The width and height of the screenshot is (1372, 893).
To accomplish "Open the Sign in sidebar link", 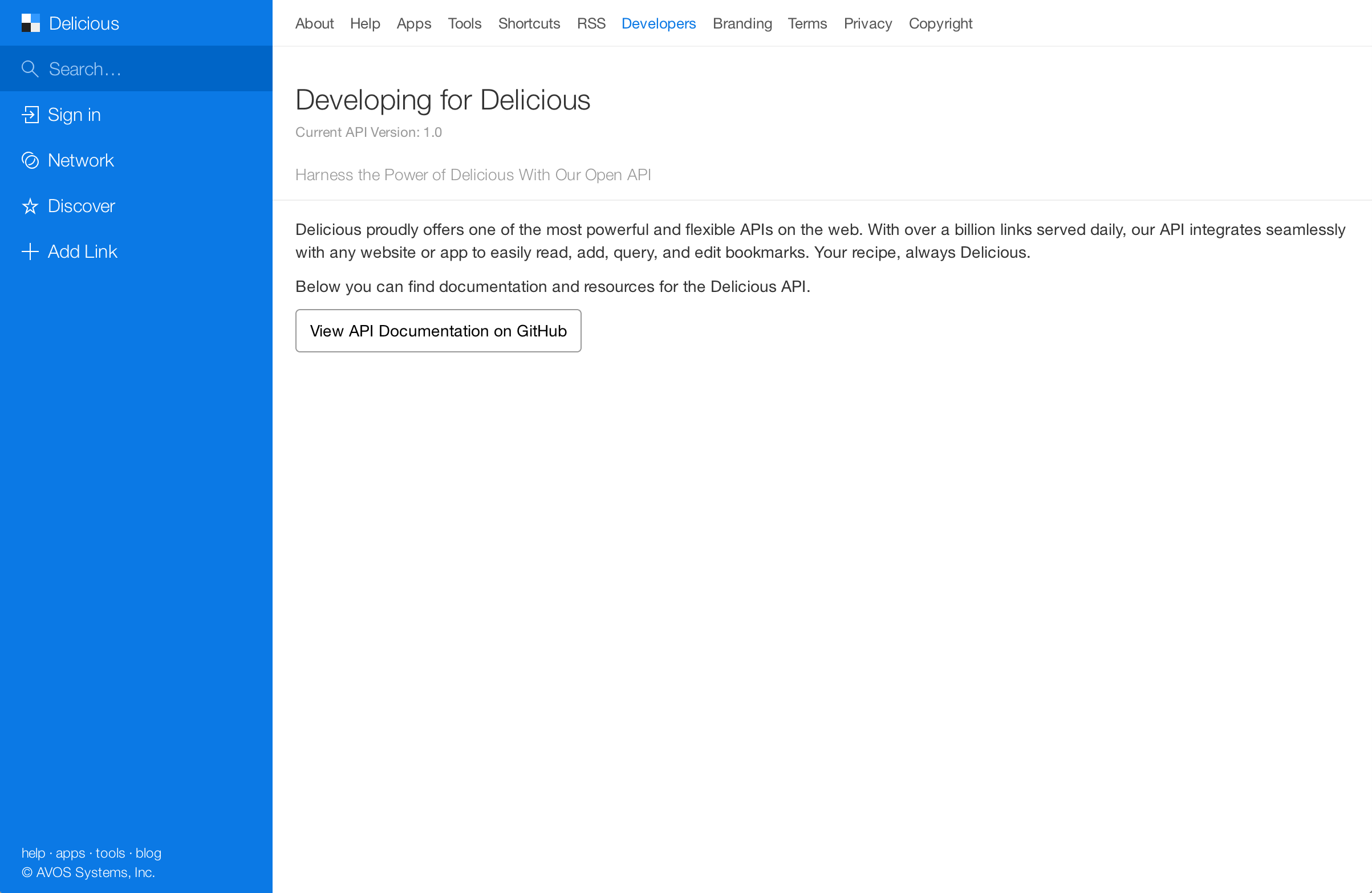I will coord(74,115).
